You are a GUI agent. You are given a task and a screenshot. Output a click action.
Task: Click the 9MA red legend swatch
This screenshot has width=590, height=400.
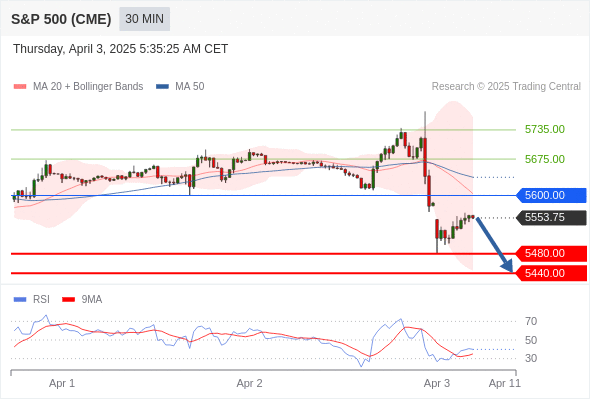tap(68, 300)
